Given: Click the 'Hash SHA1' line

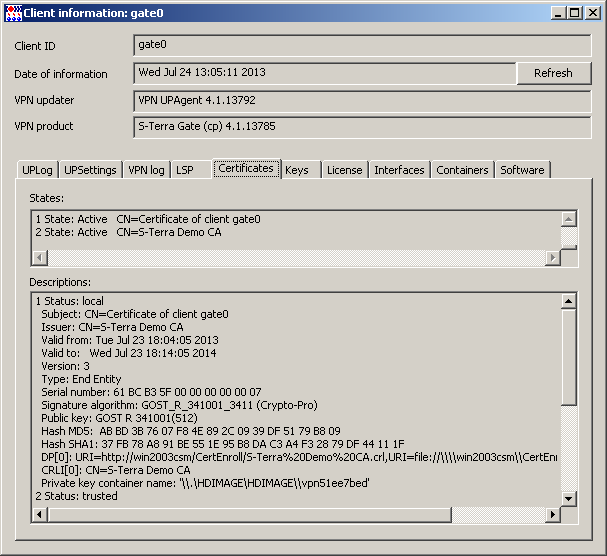Looking at the screenshot, I should pos(223,444).
